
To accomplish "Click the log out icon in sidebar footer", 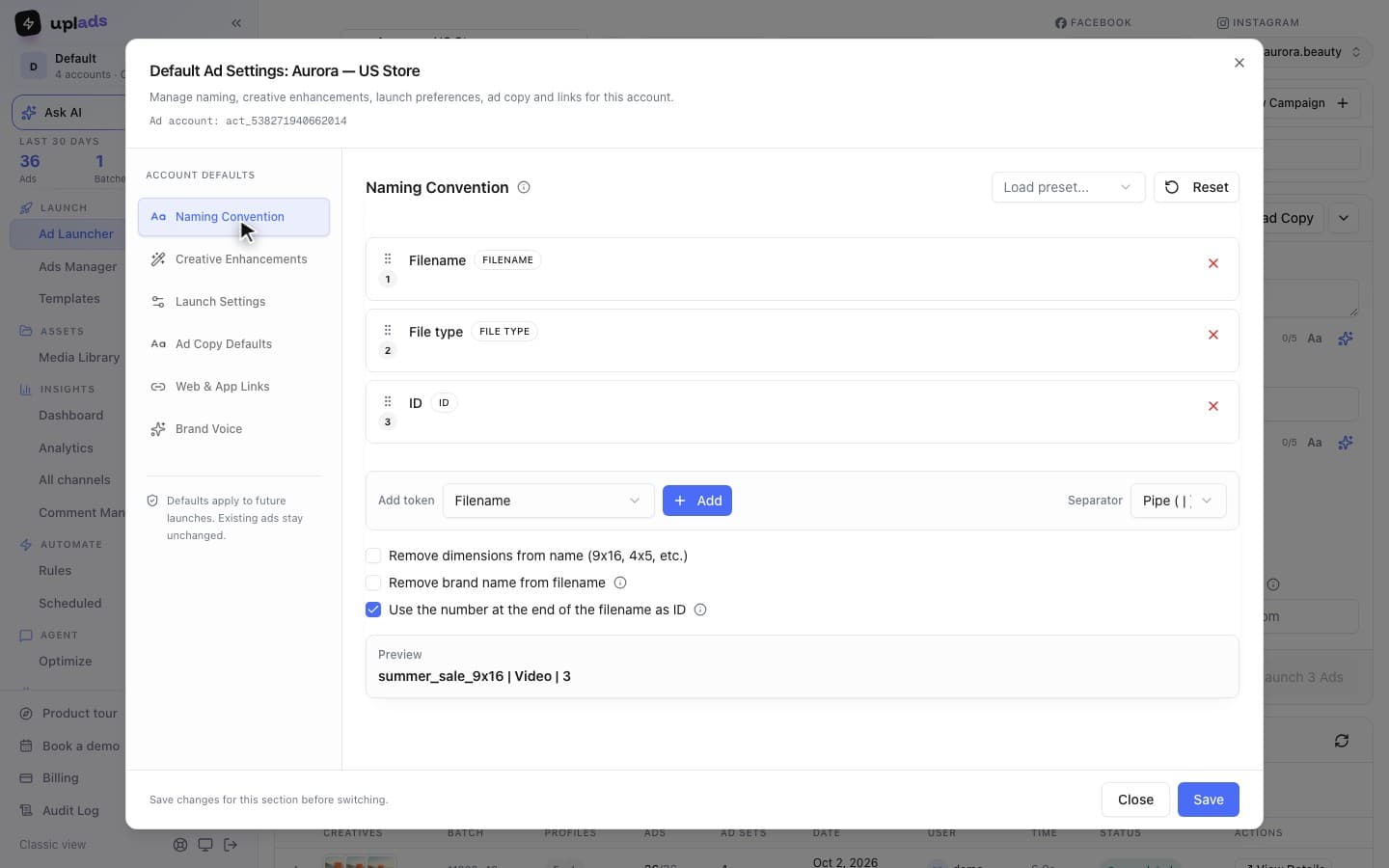I will pos(231,845).
